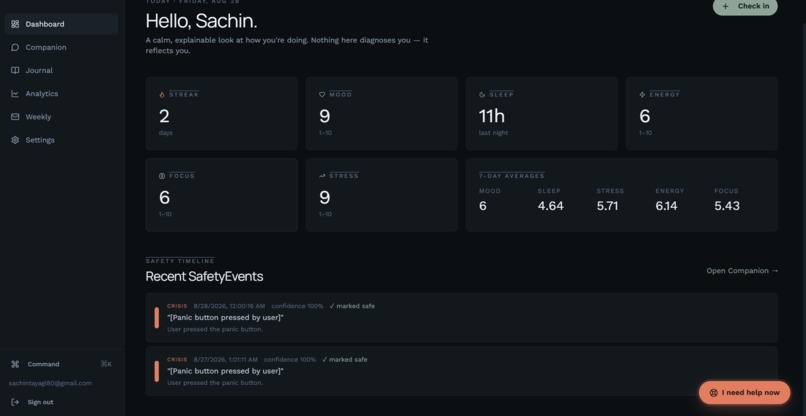This screenshot has height=416, width=806.
Task: Click marked safe on 8/28/2026 event
Action: [x=352, y=306]
